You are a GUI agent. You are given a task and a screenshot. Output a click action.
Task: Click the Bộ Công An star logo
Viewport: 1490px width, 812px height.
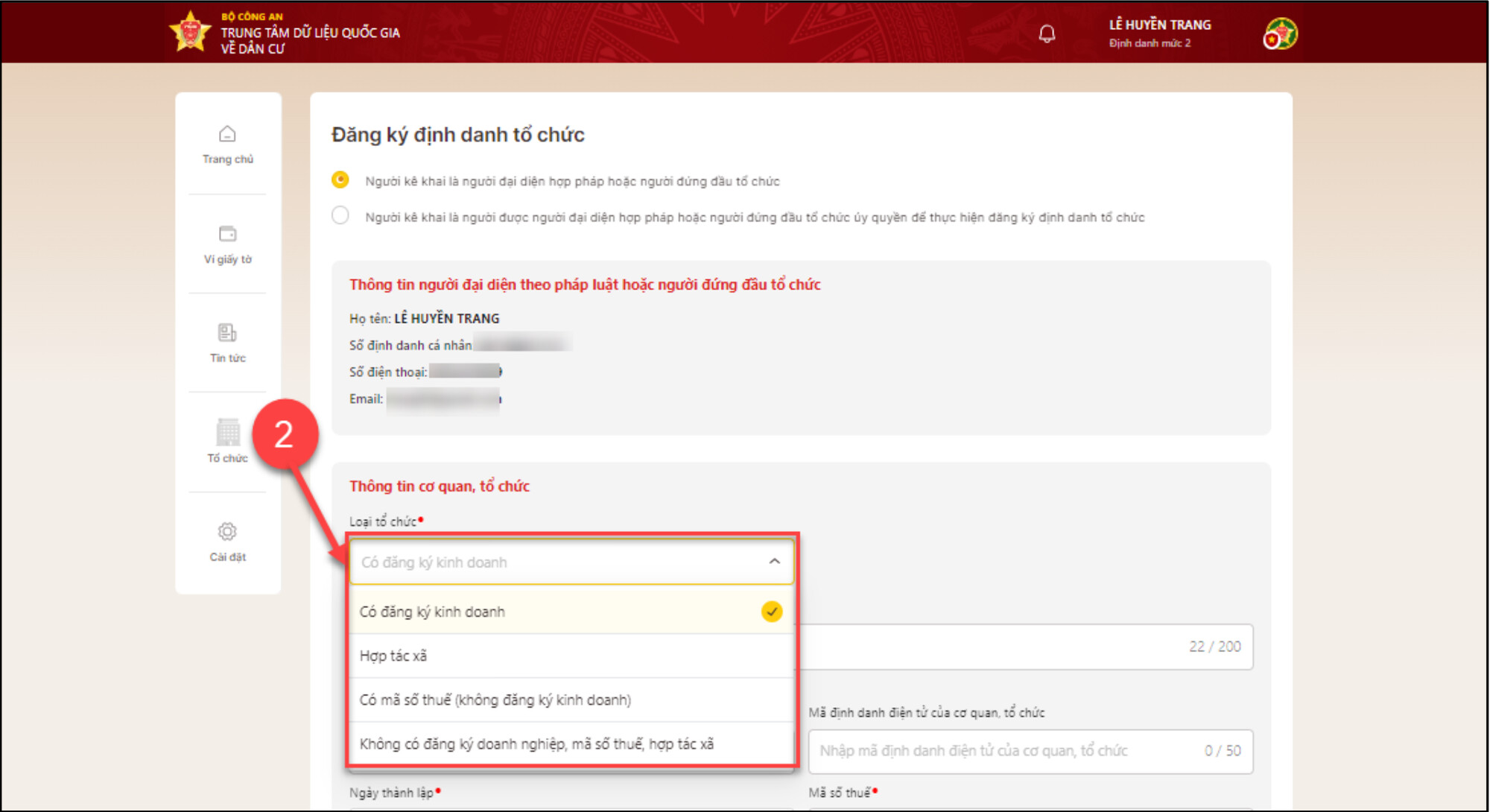point(190,32)
